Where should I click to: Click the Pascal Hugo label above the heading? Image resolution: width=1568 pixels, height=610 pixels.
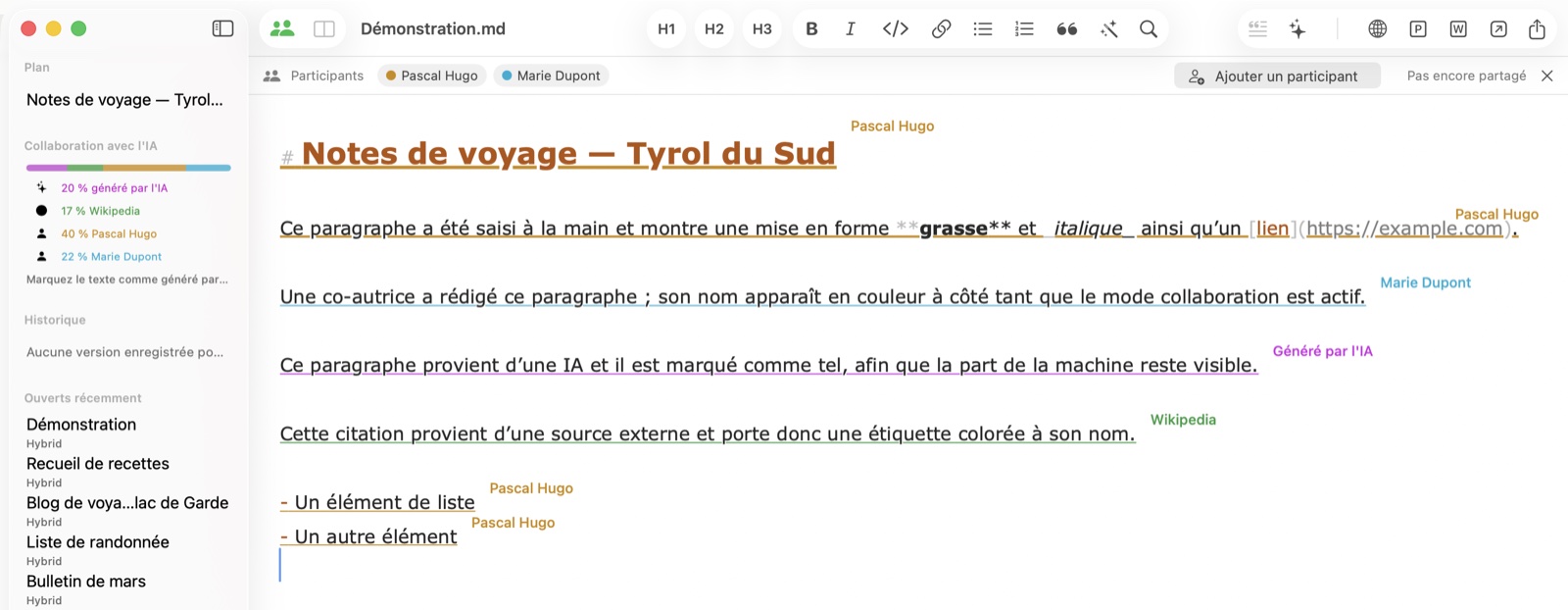[x=892, y=126]
